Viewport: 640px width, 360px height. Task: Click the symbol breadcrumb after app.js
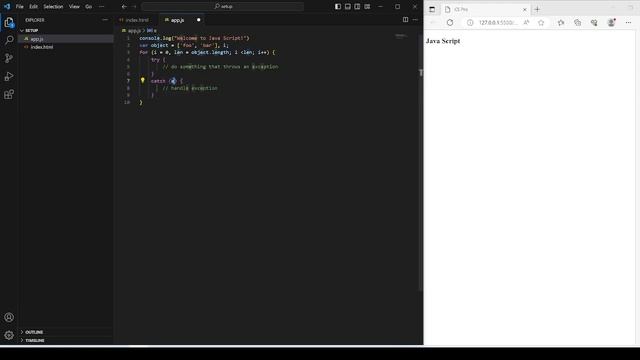pyautogui.click(x=151, y=31)
